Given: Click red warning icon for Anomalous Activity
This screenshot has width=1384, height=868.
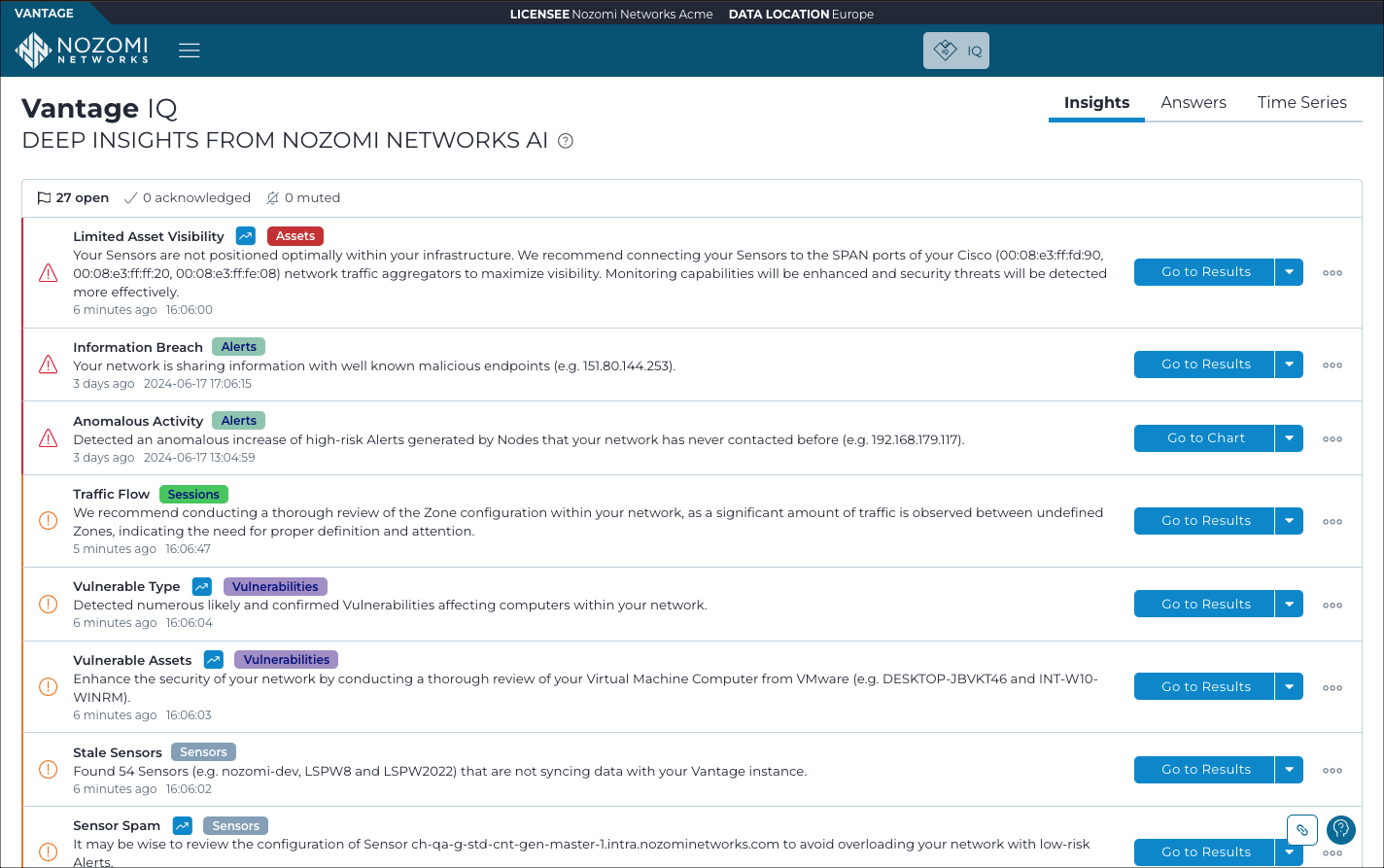Looking at the screenshot, I should pos(48,438).
